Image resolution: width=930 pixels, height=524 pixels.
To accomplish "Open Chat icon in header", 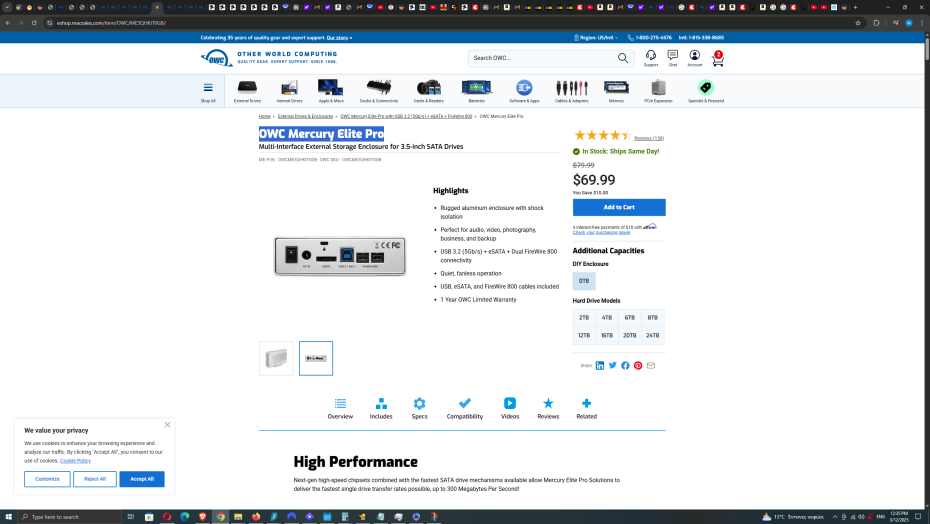I will 673,58.
